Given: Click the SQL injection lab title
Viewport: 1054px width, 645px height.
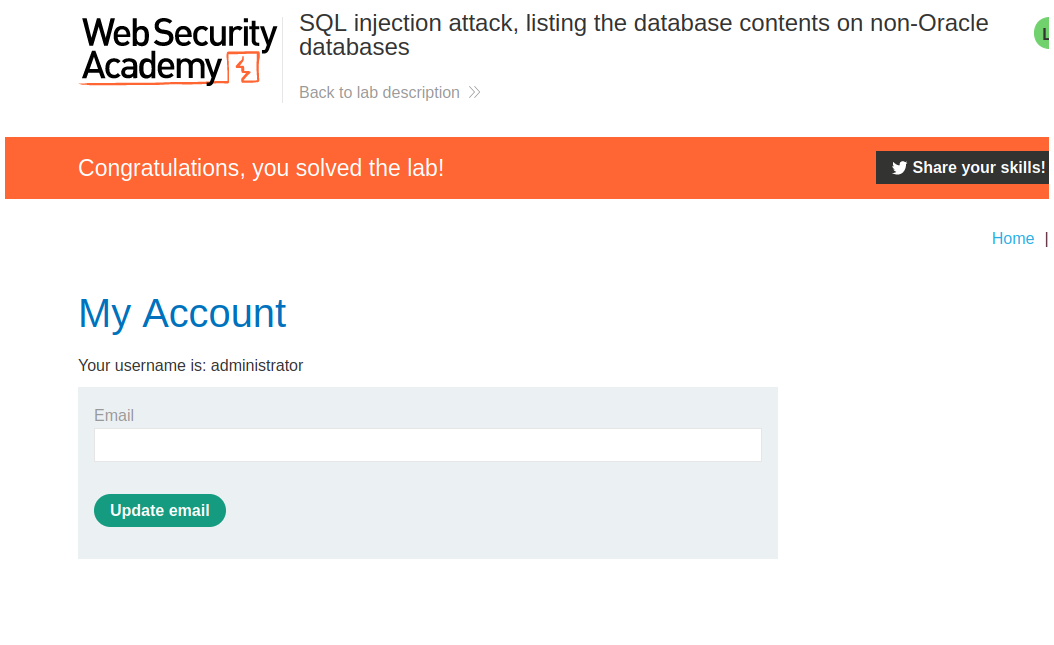Looking at the screenshot, I should pyautogui.click(x=643, y=35).
